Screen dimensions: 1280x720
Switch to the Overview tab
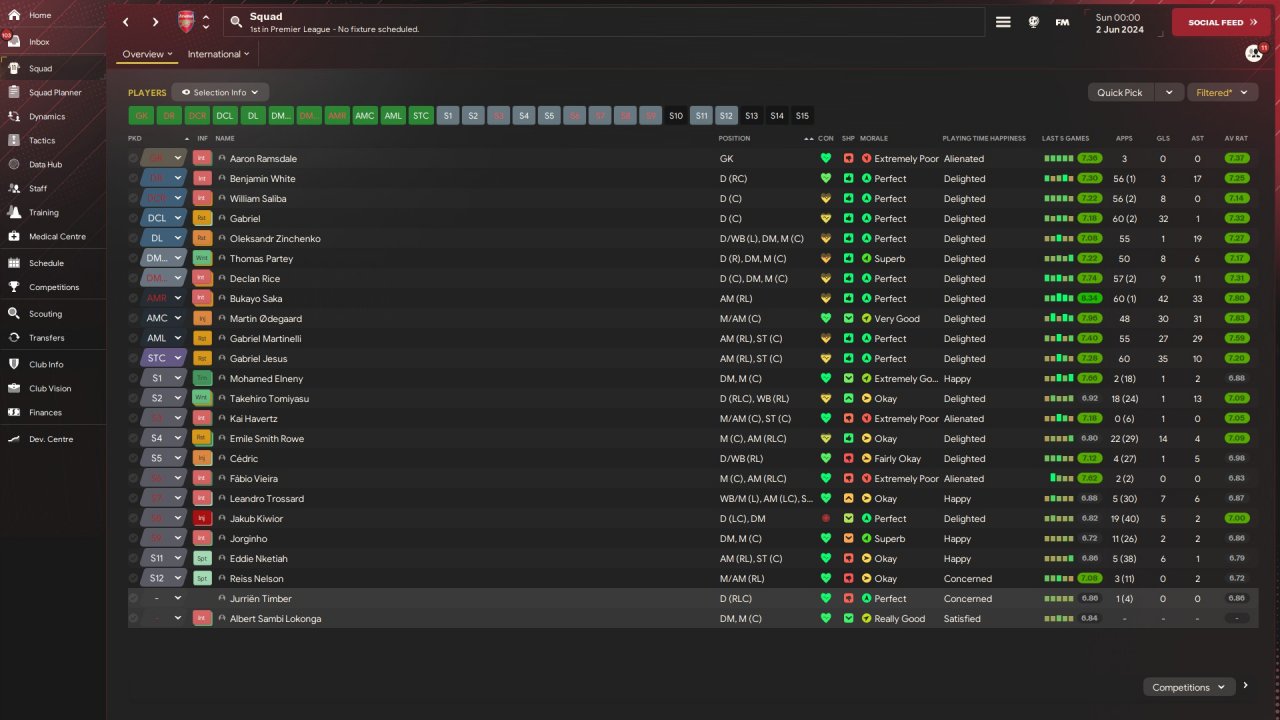pos(147,54)
